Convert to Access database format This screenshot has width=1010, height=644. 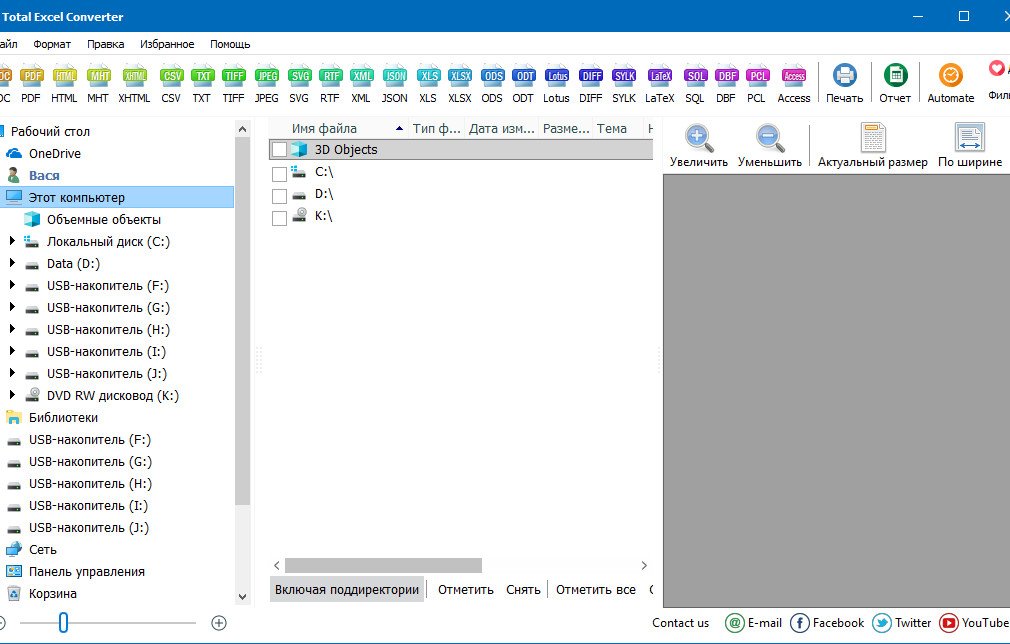coord(794,84)
